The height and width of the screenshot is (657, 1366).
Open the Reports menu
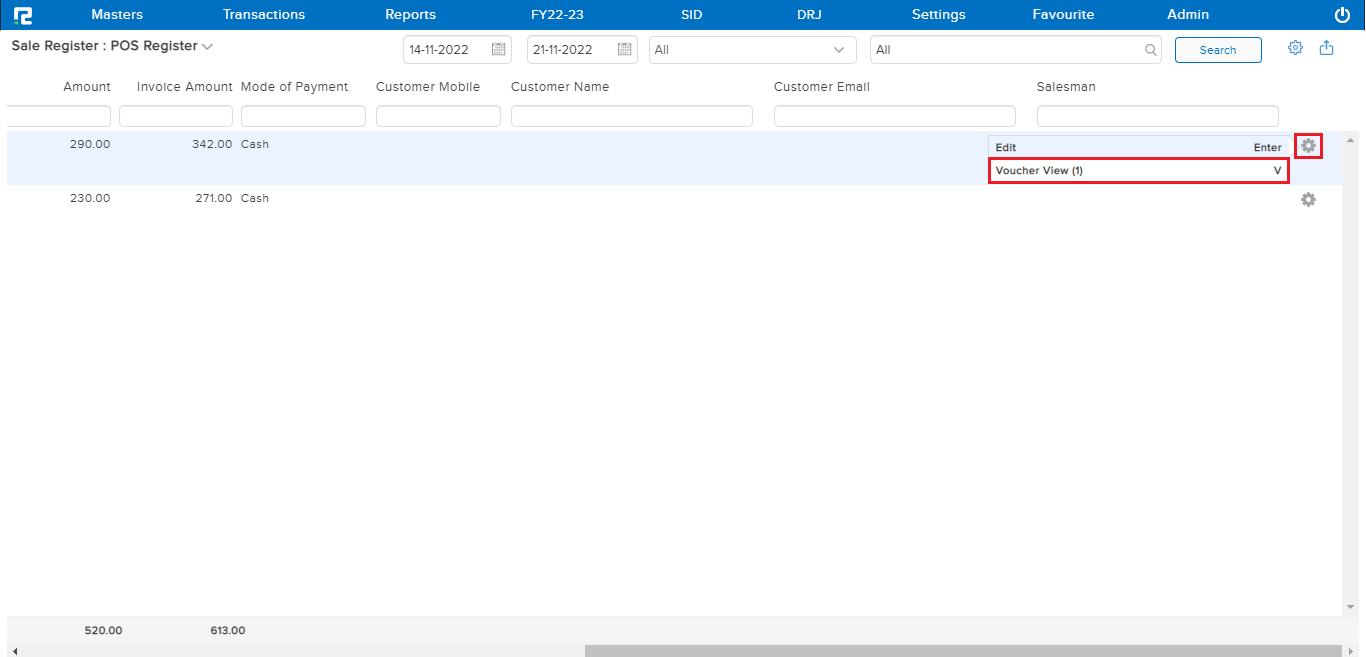tap(410, 15)
